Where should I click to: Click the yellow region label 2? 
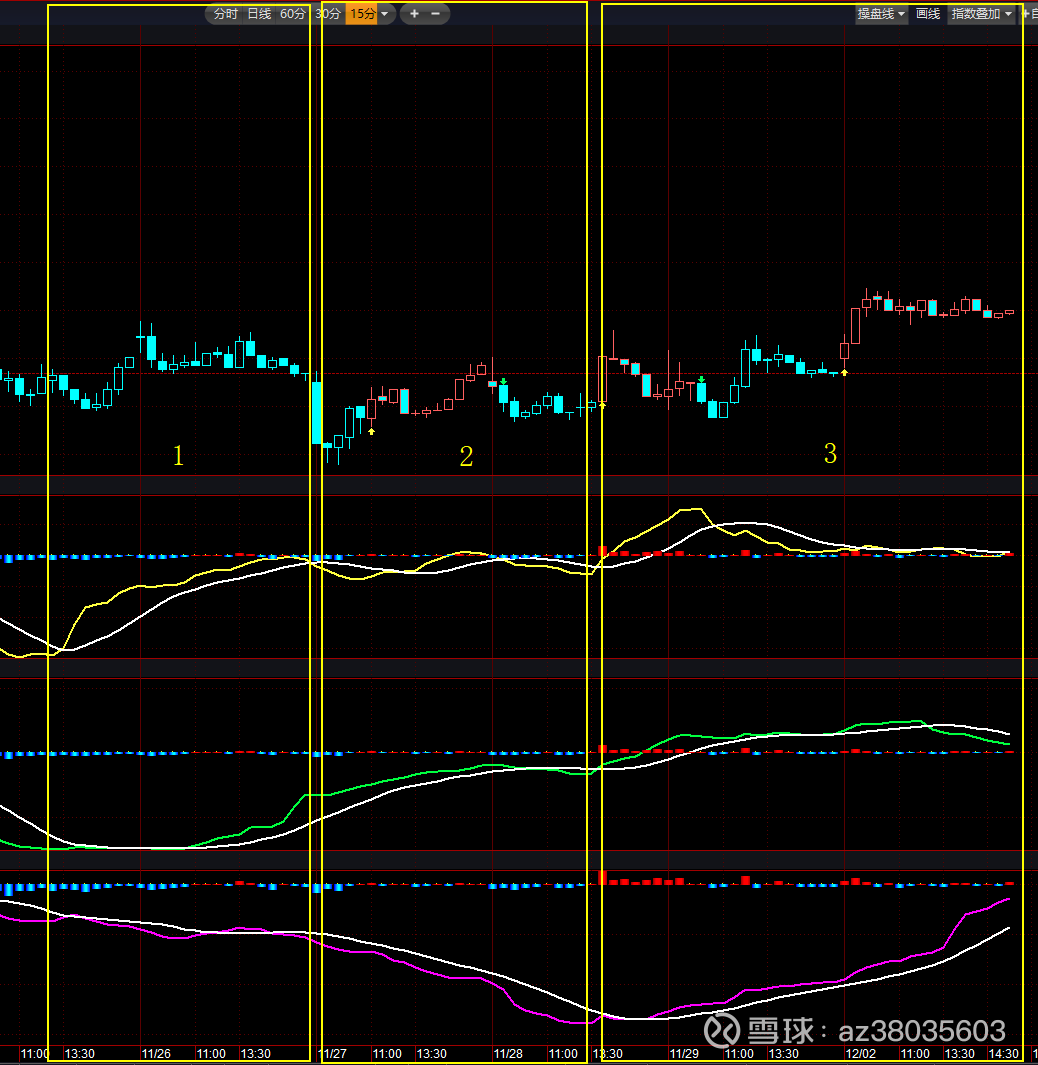[x=466, y=457]
